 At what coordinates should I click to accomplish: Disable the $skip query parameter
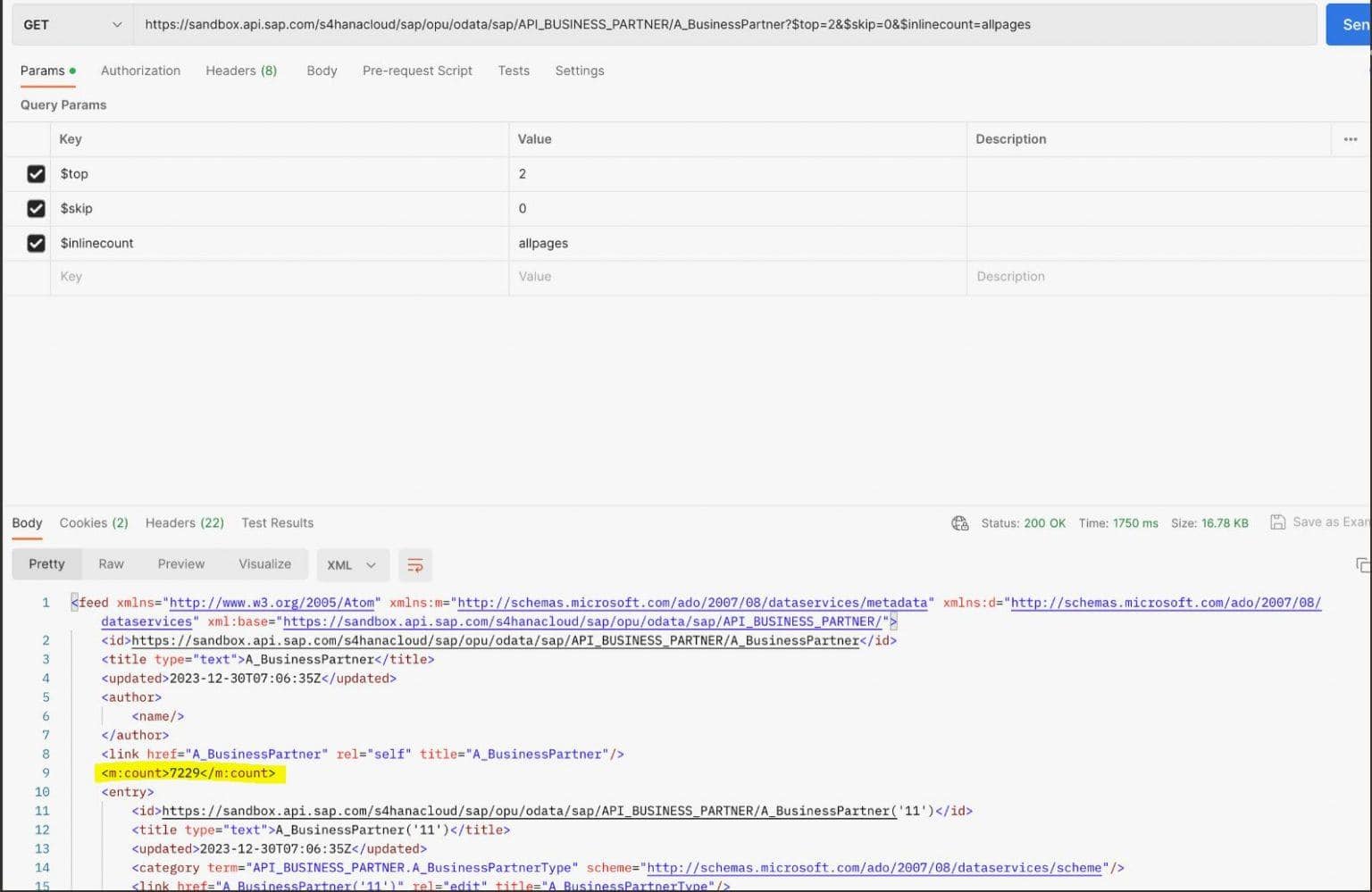click(36, 208)
